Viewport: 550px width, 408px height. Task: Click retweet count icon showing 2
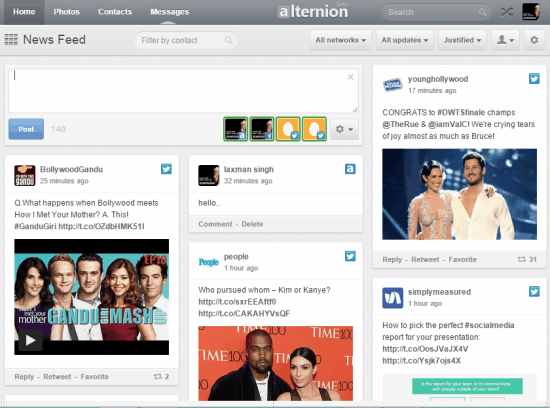click(x=157, y=376)
